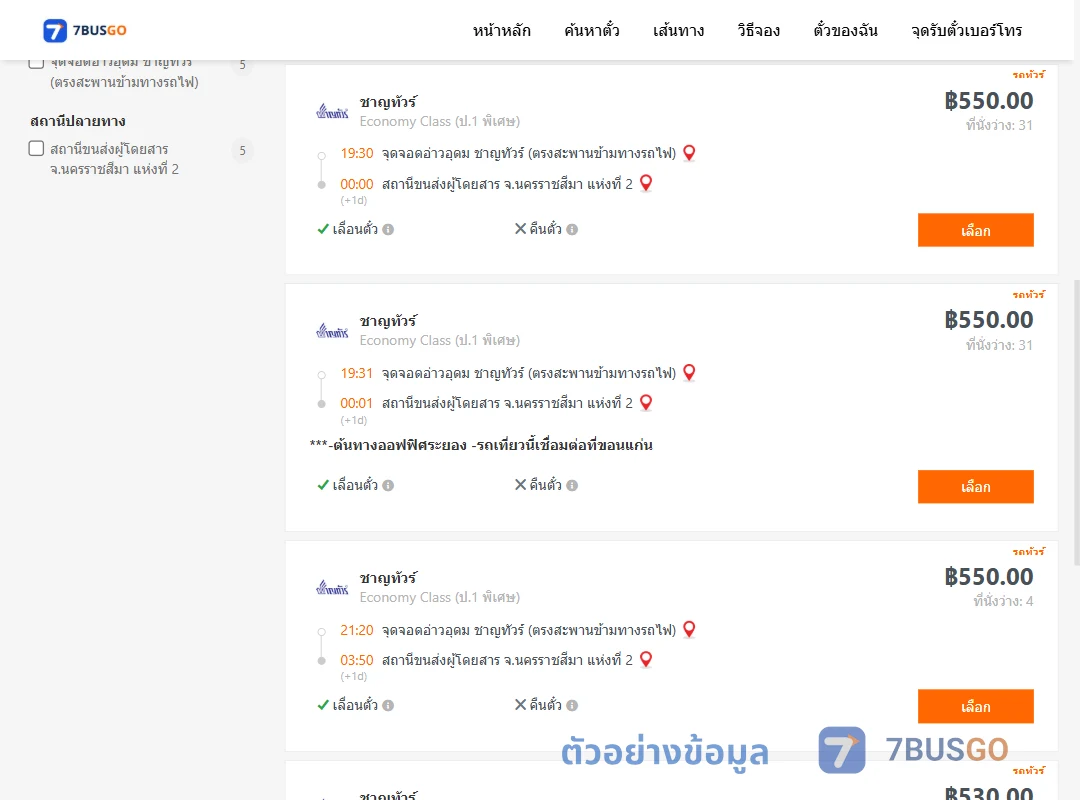The height and width of the screenshot is (800, 1080).
Task: Go to ค้นหาตั๋ว in the navigation
Action: coord(592,30)
